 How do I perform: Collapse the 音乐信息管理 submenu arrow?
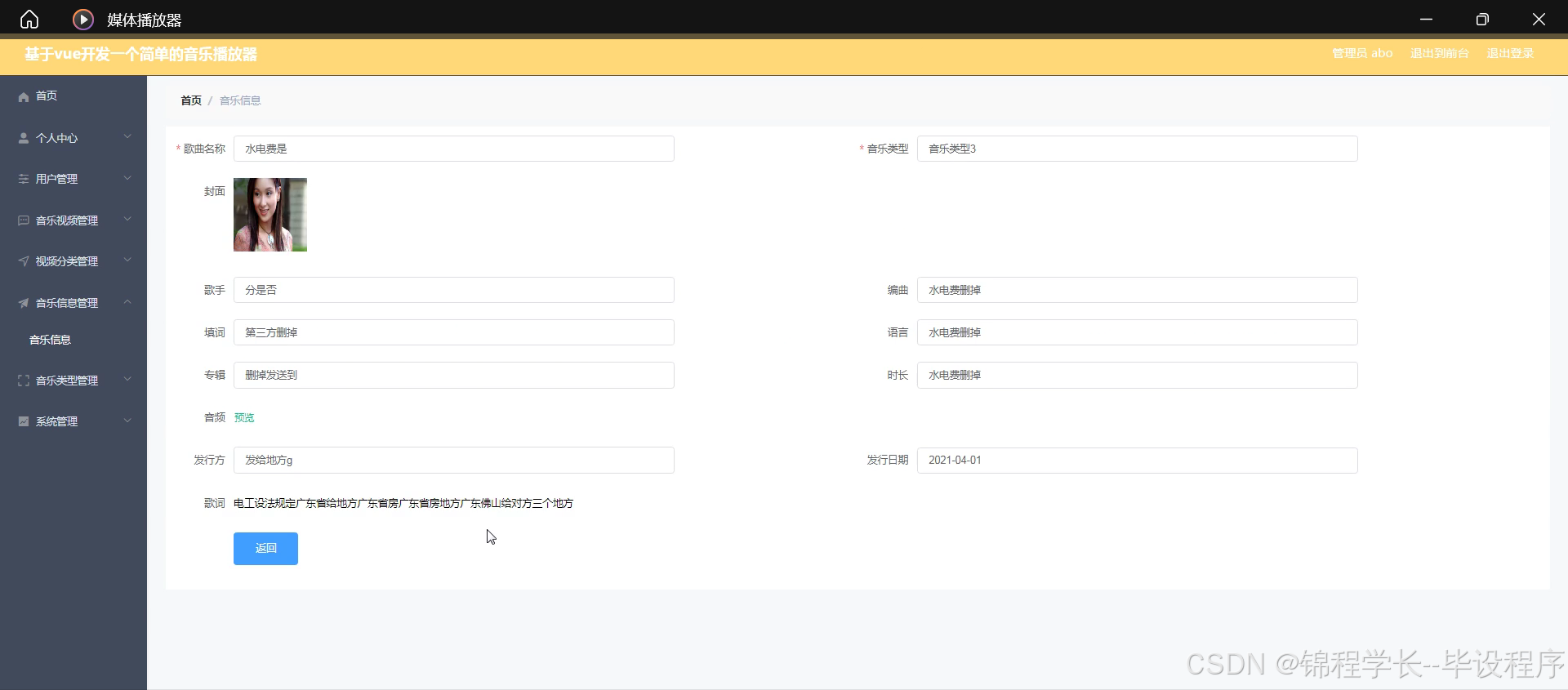point(127,302)
